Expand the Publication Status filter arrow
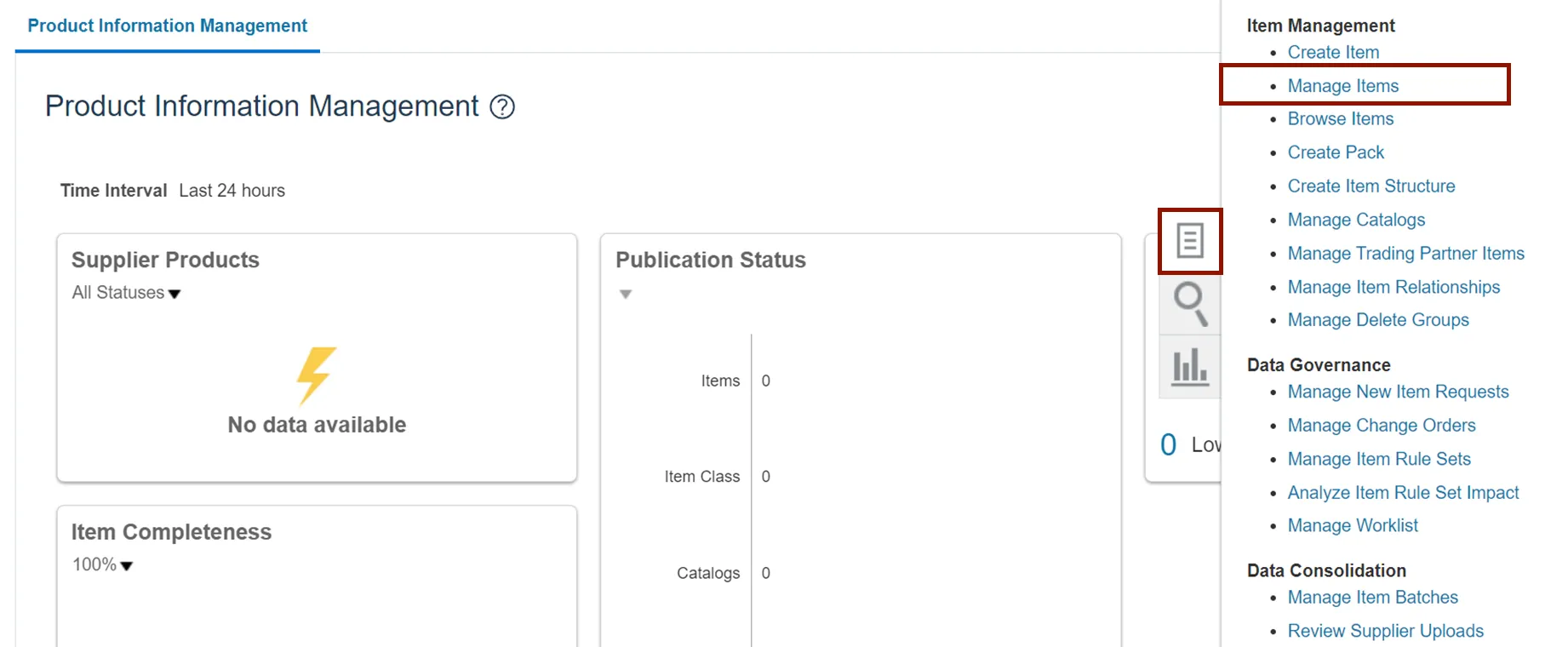This screenshot has height=647, width=1568. 626,295
